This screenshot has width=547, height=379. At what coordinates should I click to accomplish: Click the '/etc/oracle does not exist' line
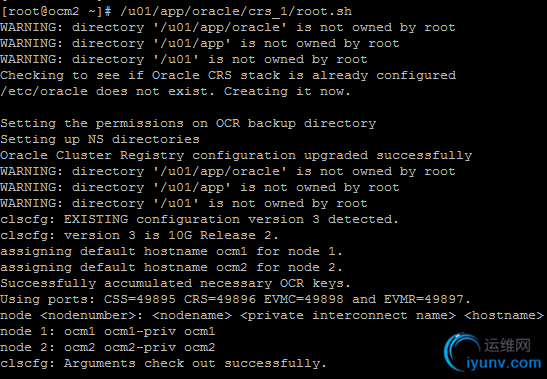[x=175, y=91]
